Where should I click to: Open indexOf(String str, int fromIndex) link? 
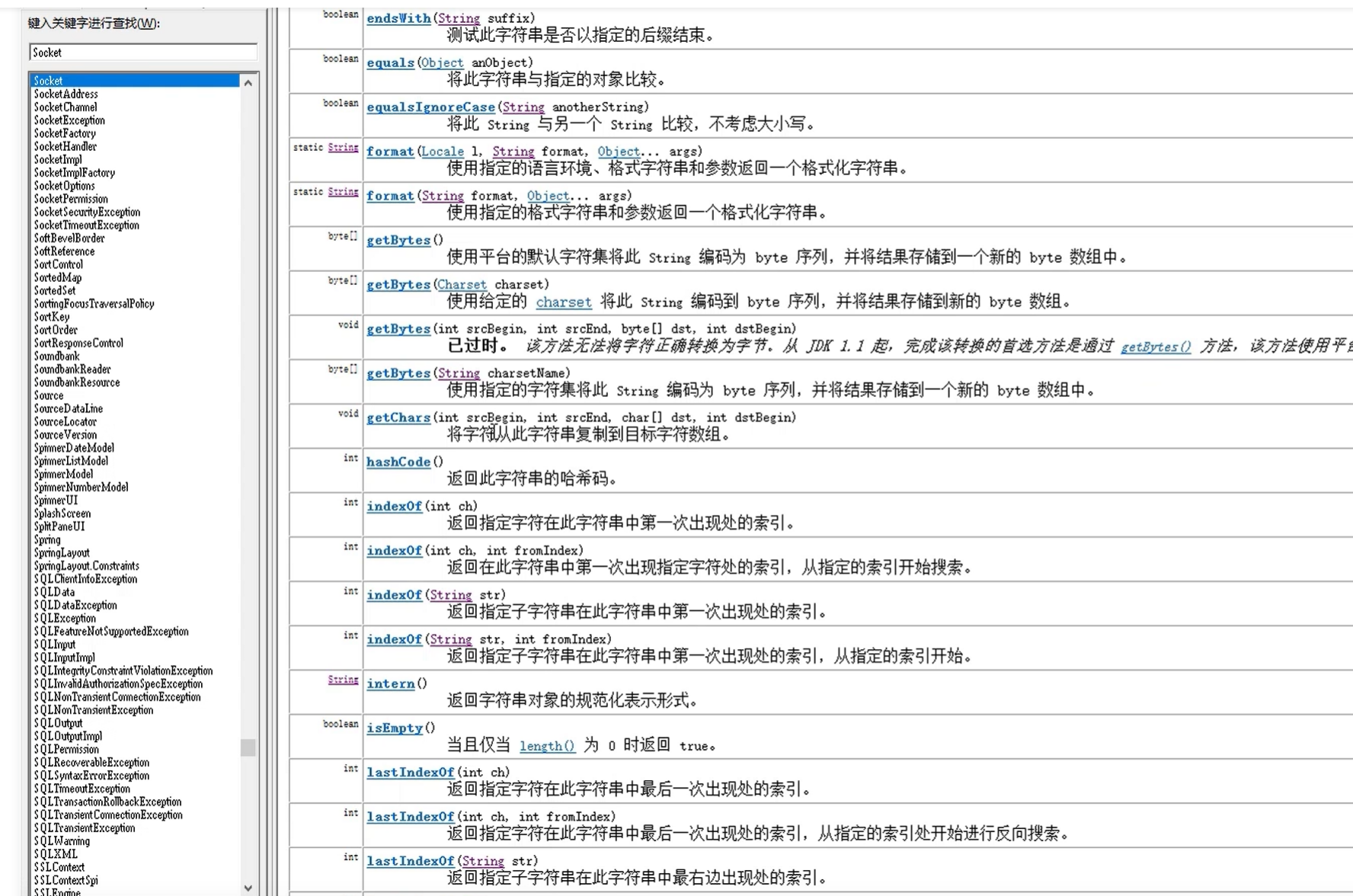tap(394, 639)
